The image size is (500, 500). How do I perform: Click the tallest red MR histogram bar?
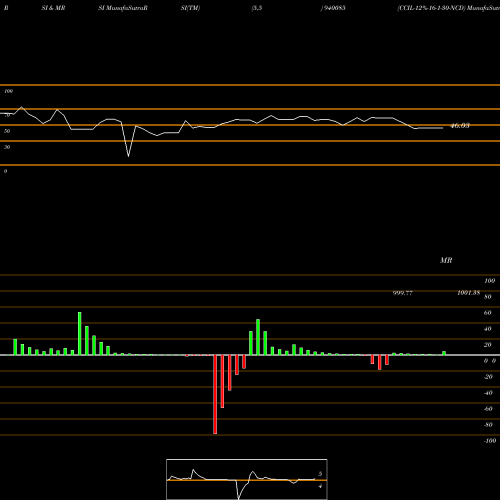(215, 394)
